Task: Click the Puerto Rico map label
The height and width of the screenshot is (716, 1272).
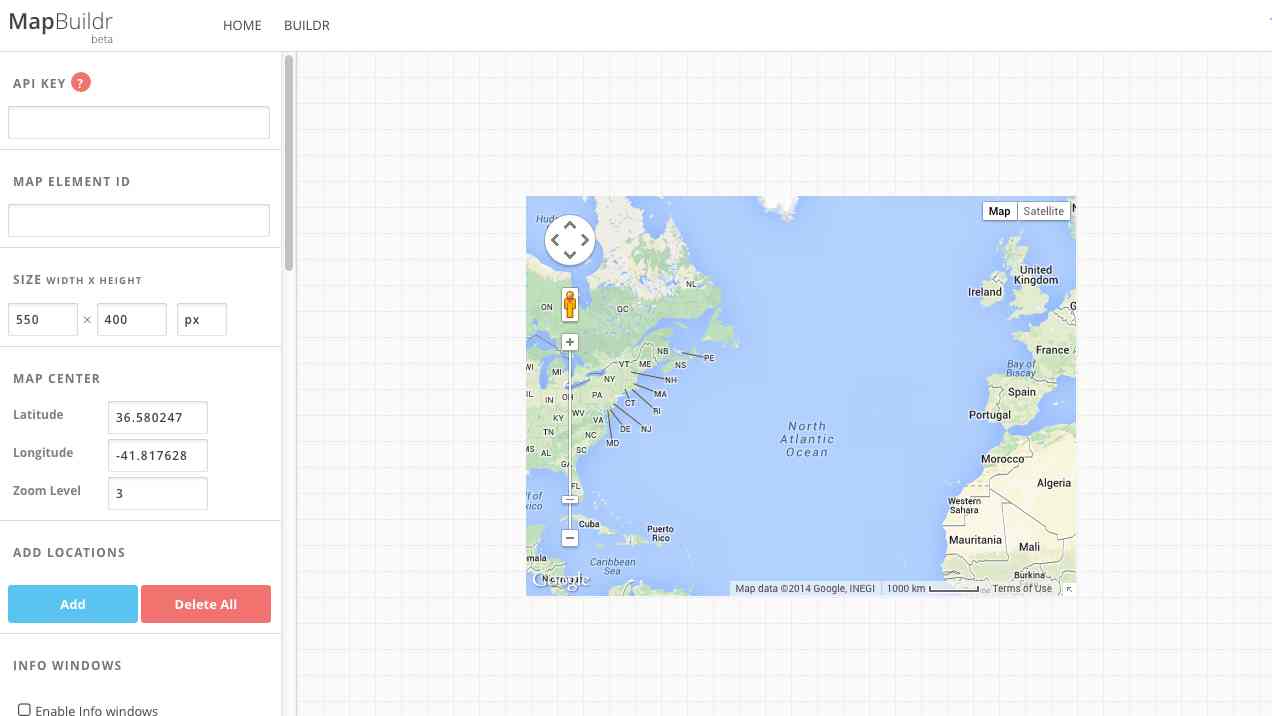Action: (660, 533)
